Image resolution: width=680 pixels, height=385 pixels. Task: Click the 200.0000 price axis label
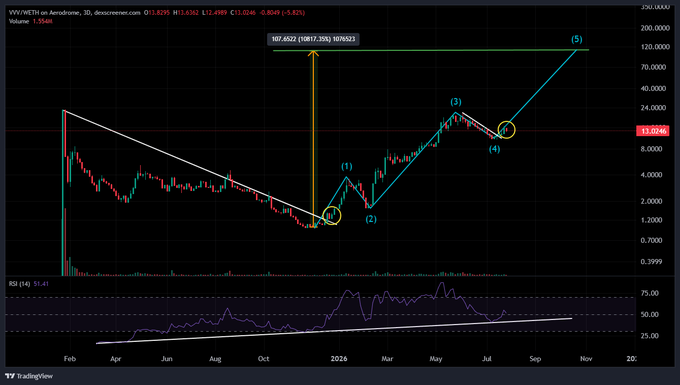655,28
